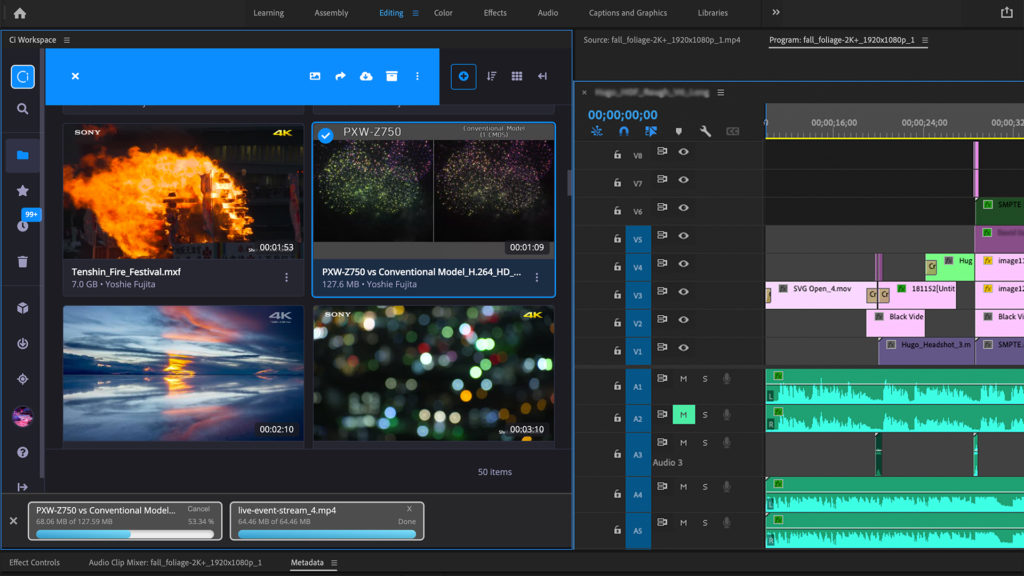This screenshot has height=576, width=1024.
Task: Open recent activity icon with 99+ badge
Action: pyautogui.click(x=24, y=224)
